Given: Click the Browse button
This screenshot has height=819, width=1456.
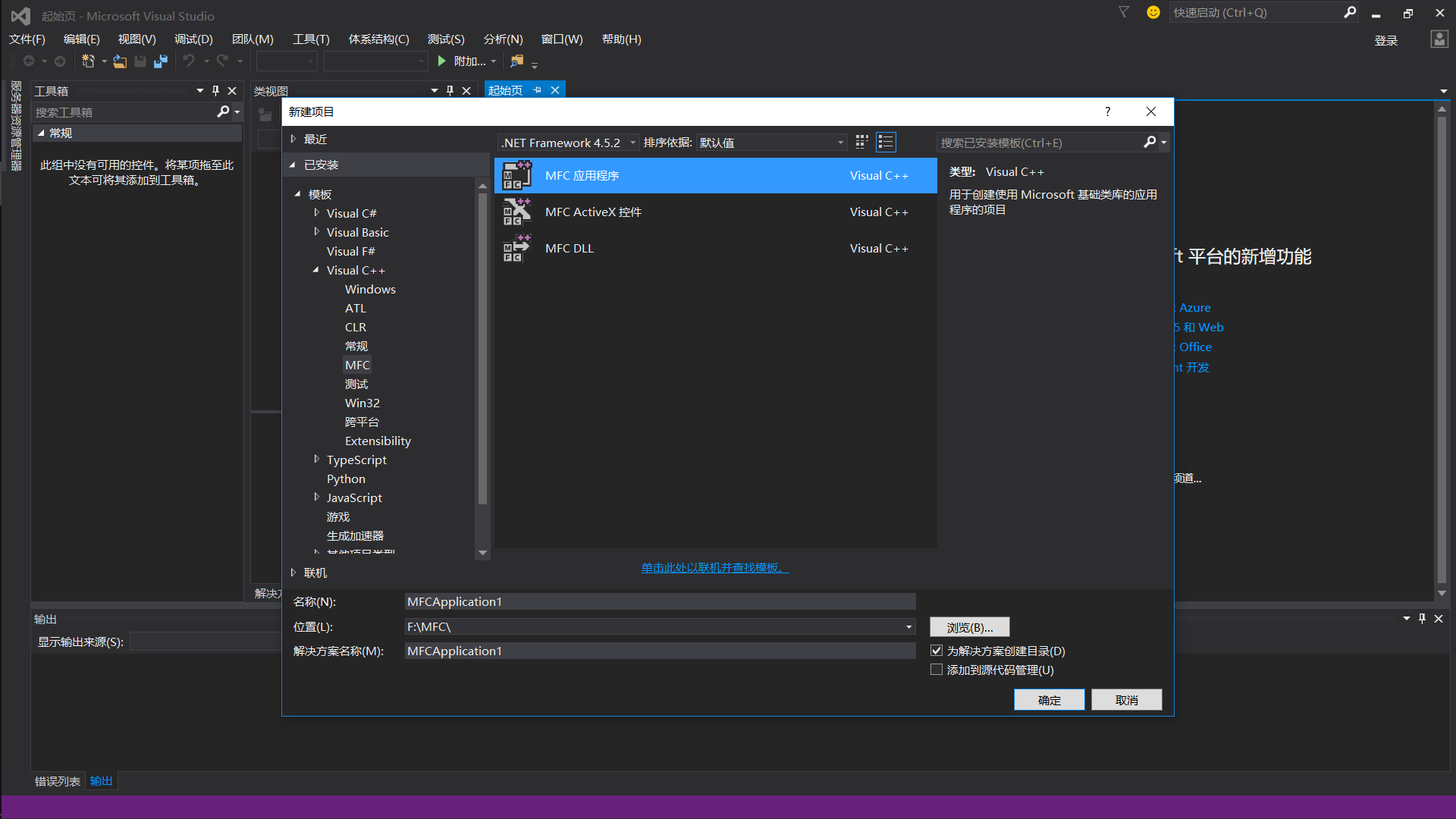Looking at the screenshot, I should pyautogui.click(x=969, y=627).
